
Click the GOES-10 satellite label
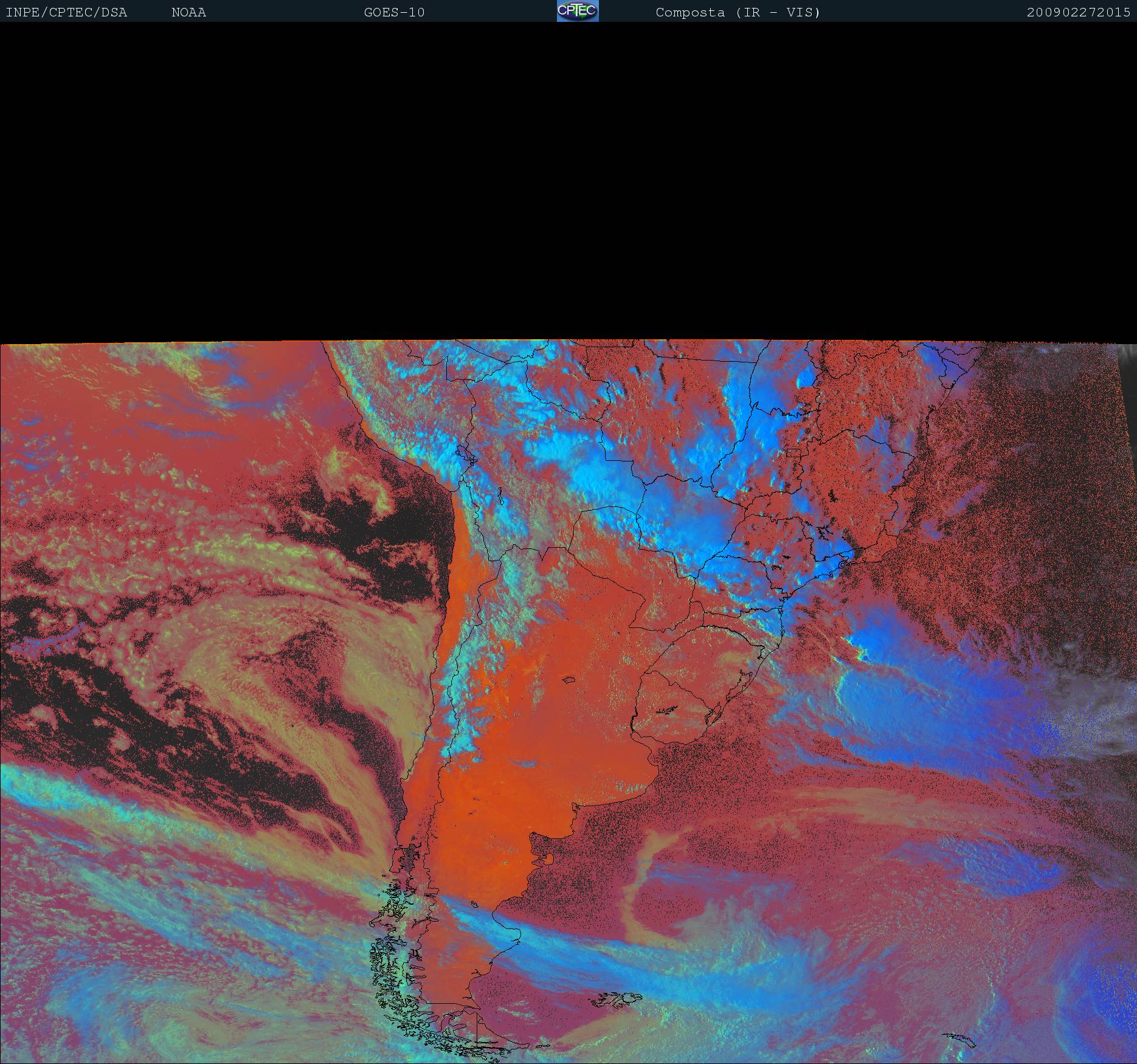[394, 13]
